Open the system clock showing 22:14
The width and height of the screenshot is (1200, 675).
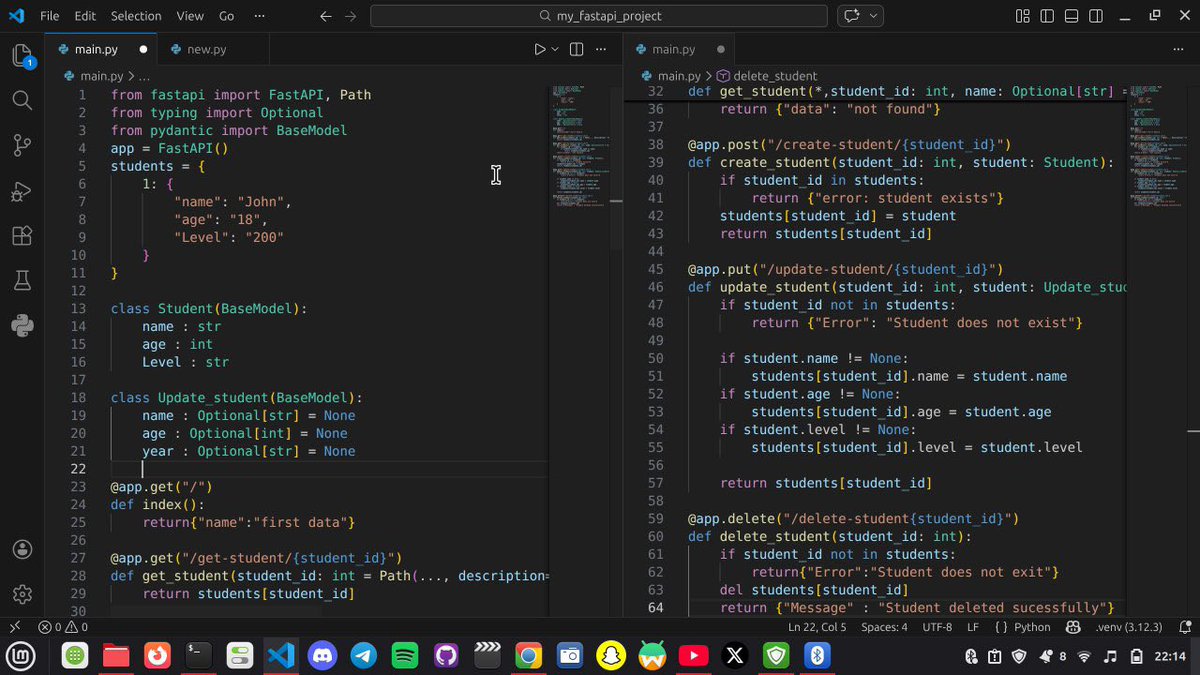(1169, 656)
